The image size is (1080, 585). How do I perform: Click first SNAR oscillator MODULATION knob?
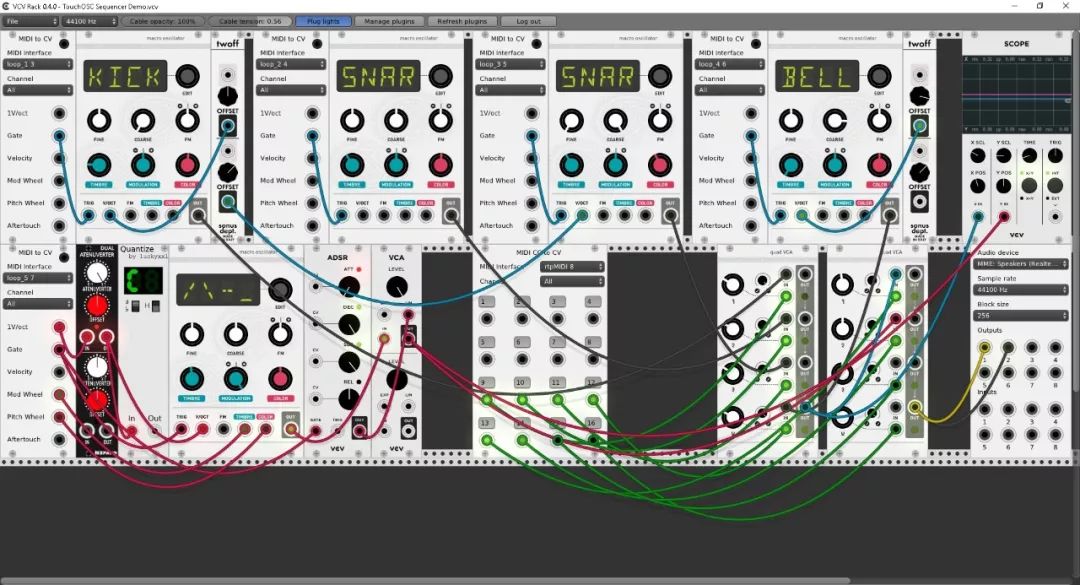(x=396, y=165)
